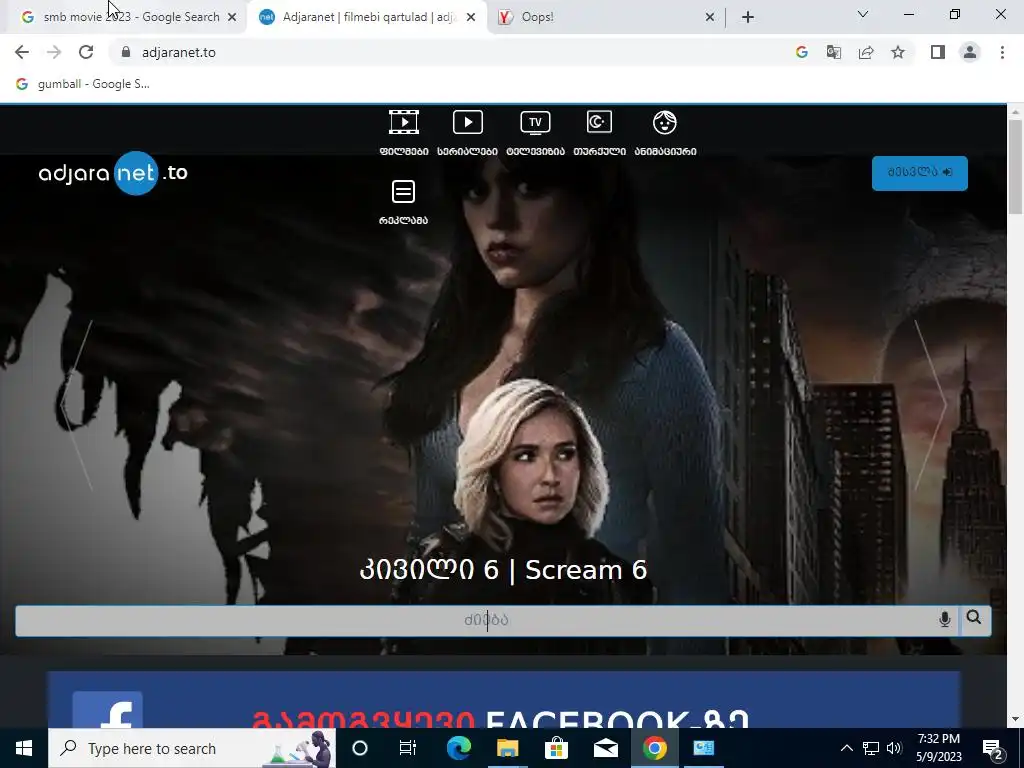The image size is (1024, 768).
Task: Open the volume control tray icon
Action: pyautogui.click(x=894, y=748)
